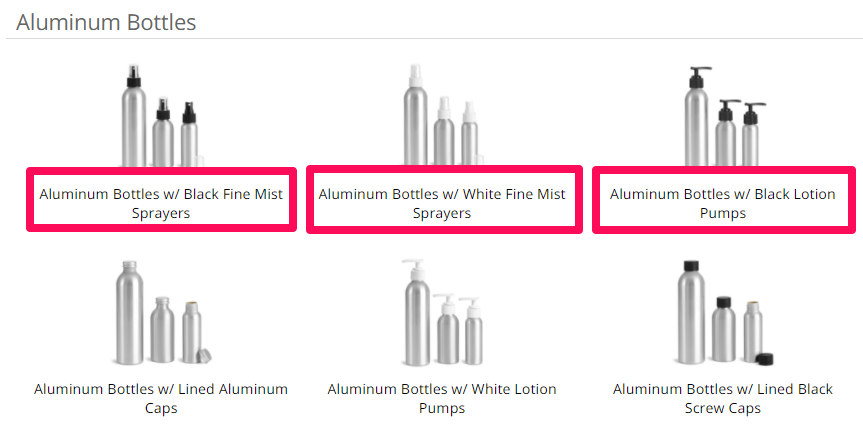Click the Aluminum Bottles page heading
Image resolution: width=863 pixels, height=440 pixels.
106,23
